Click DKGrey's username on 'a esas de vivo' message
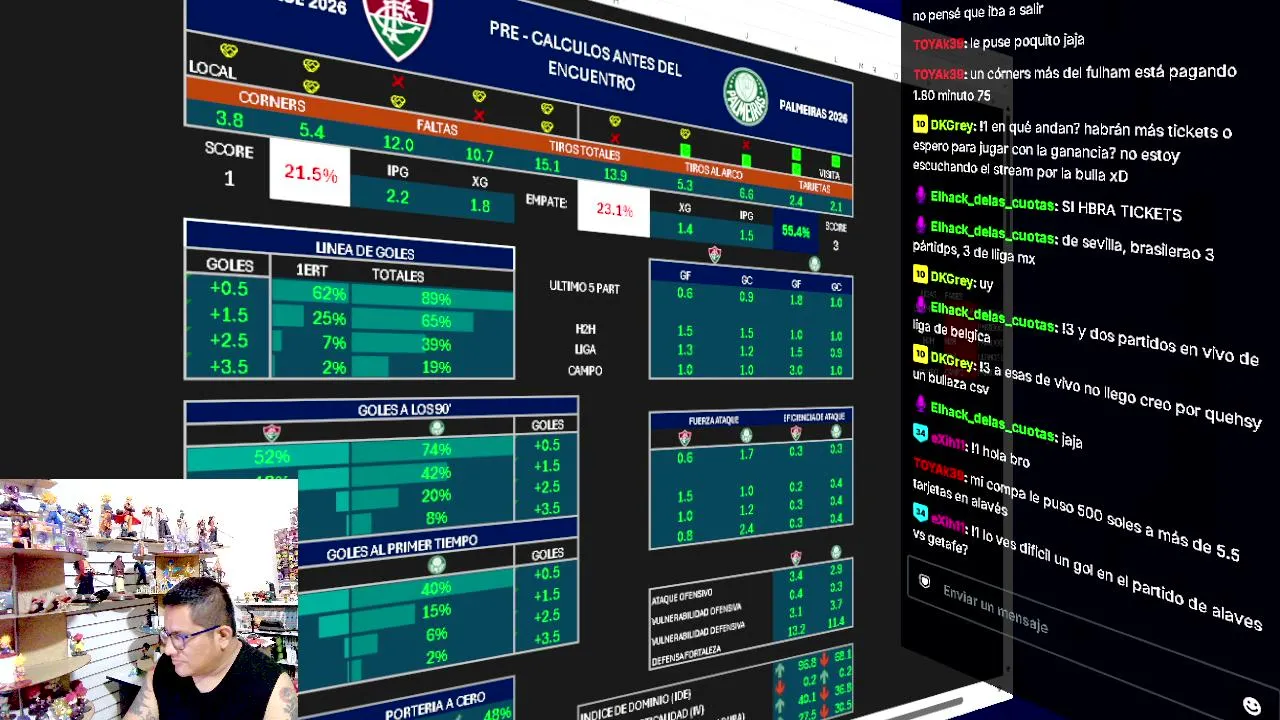The image size is (1280, 720). coord(953,360)
